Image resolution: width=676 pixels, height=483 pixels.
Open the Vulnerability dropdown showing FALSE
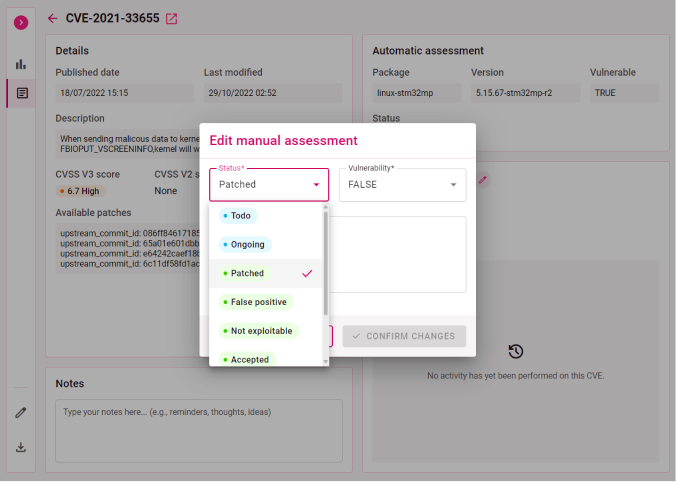pyautogui.click(x=403, y=185)
